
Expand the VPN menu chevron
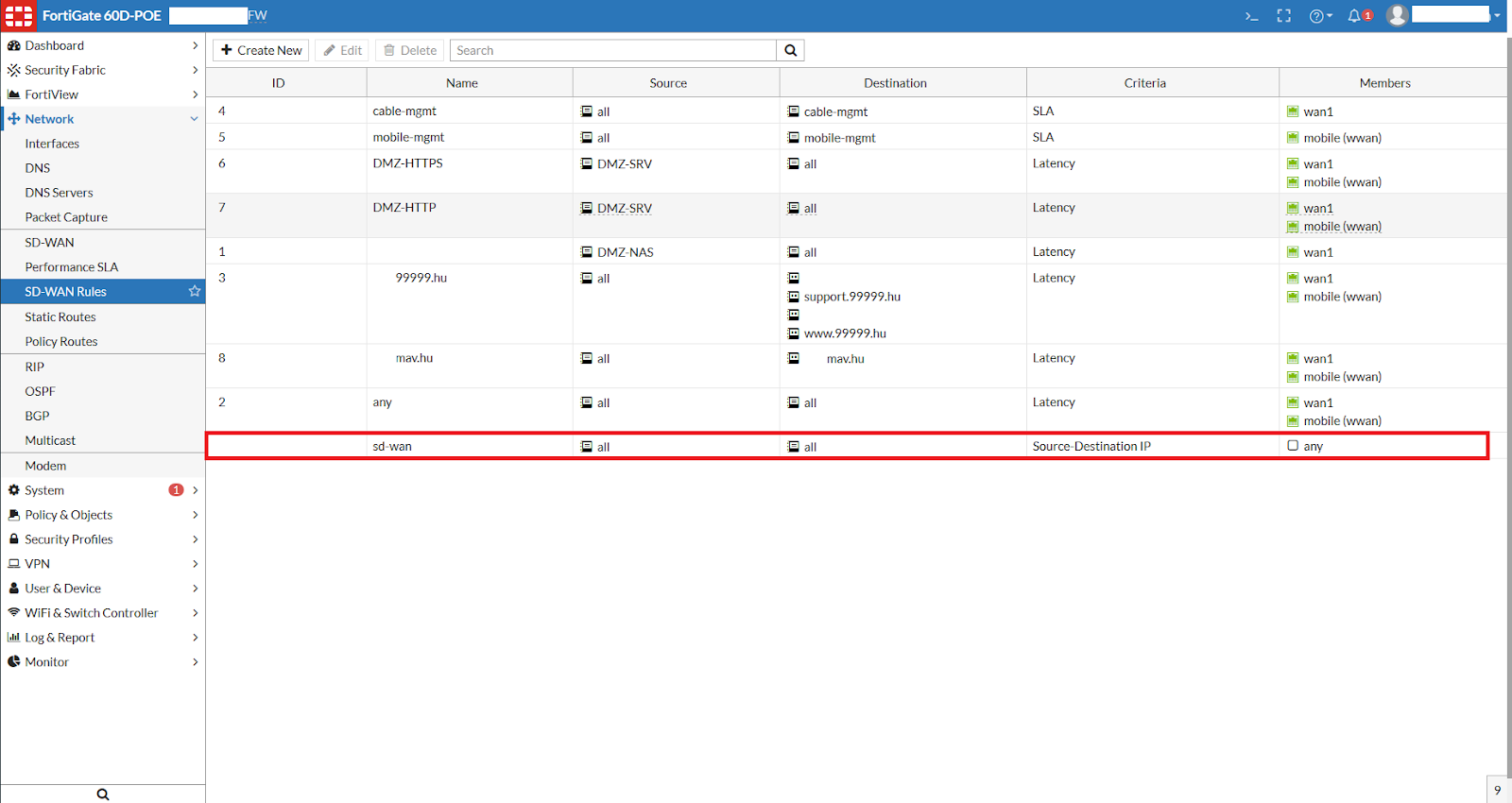[195, 564]
